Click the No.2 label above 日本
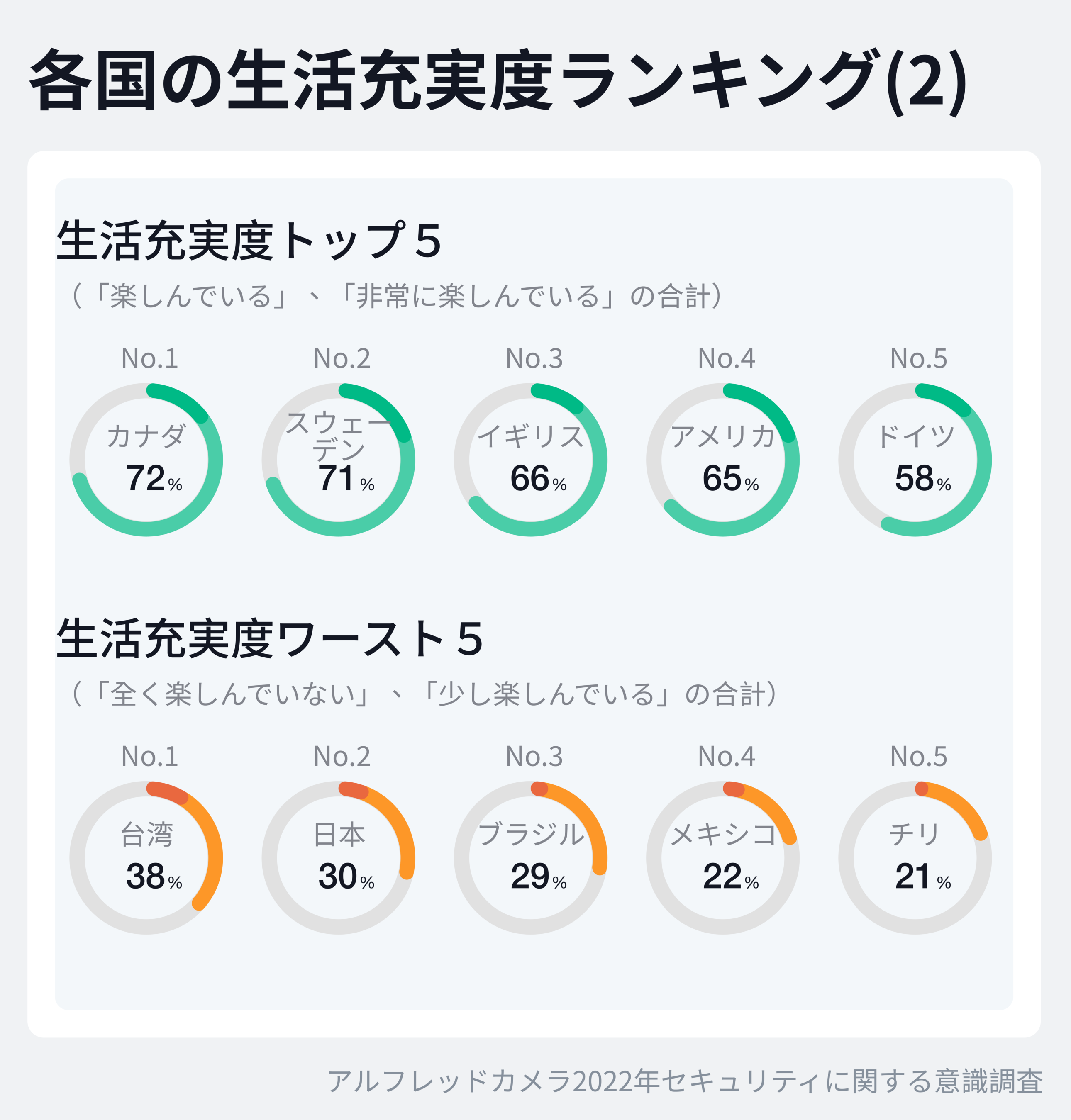1071x1120 pixels. pos(342,757)
